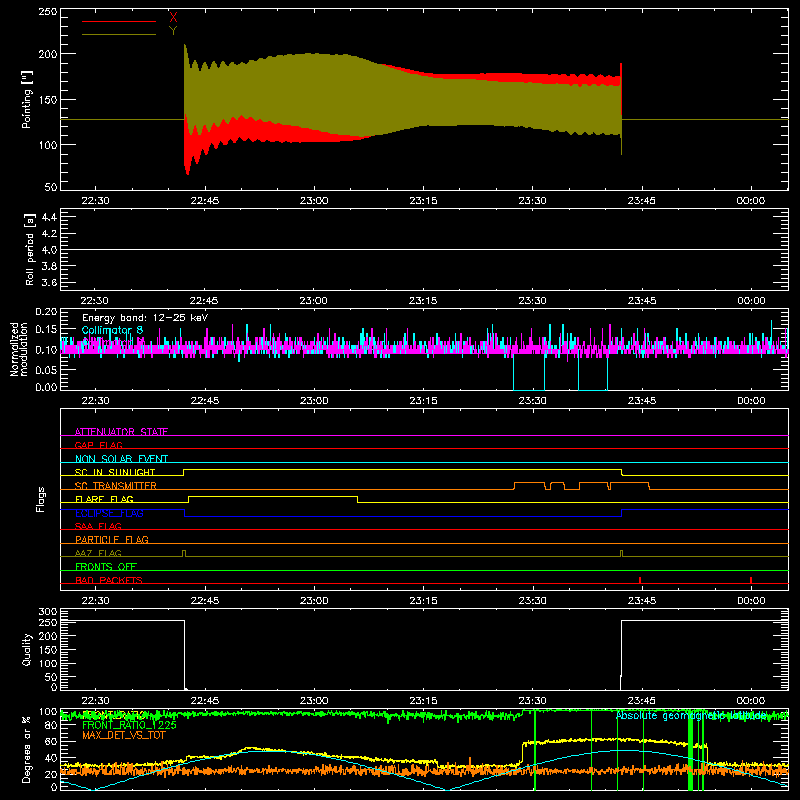This screenshot has width=800, height=800.
Task: Click the SC_TRANSMITTER flag label
Action: [x=116, y=486]
